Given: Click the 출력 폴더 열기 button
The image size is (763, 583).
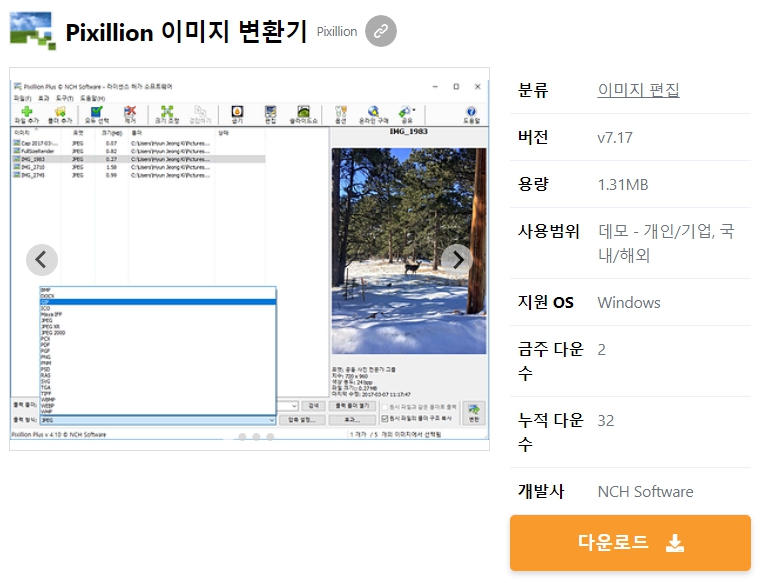Looking at the screenshot, I should pyautogui.click(x=352, y=406).
